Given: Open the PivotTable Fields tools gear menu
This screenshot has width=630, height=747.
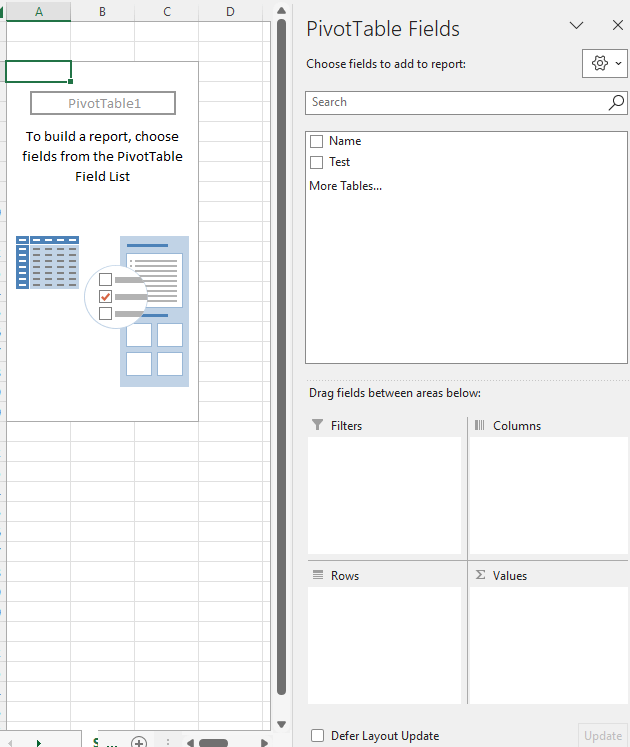Looking at the screenshot, I should pyautogui.click(x=604, y=63).
